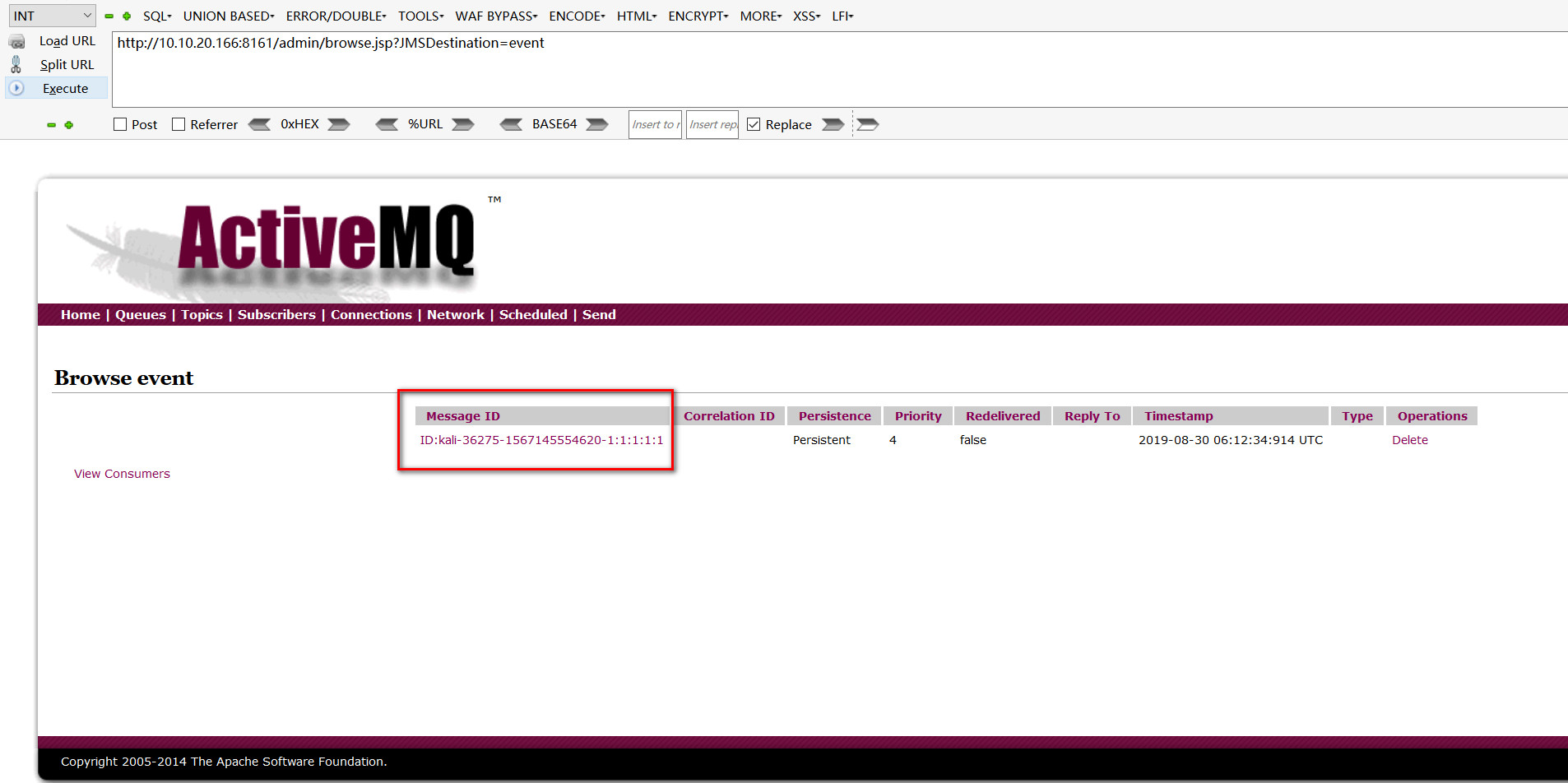This screenshot has width=1568, height=783.
Task: Click the right arrow after BASE64
Action: tap(597, 124)
